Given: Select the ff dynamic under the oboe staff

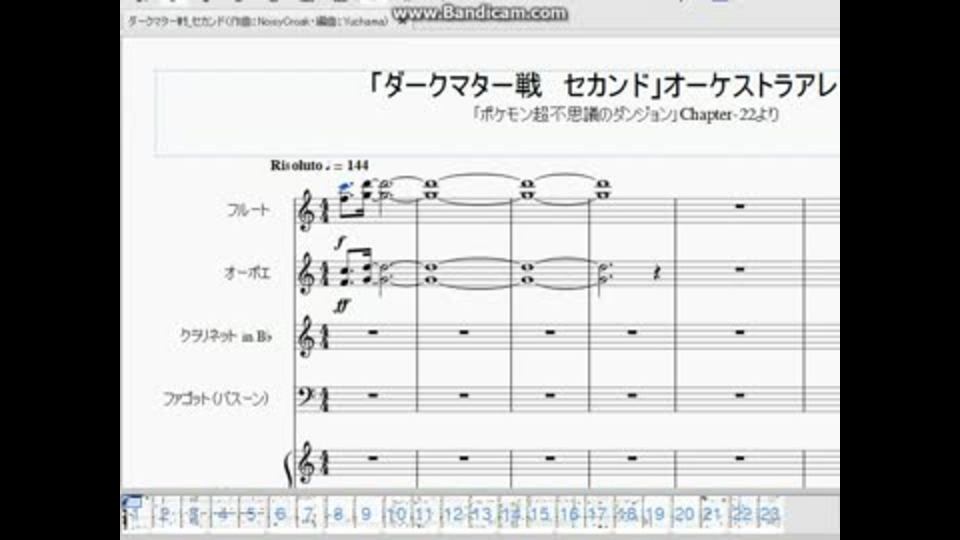Looking at the screenshot, I should point(342,306).
